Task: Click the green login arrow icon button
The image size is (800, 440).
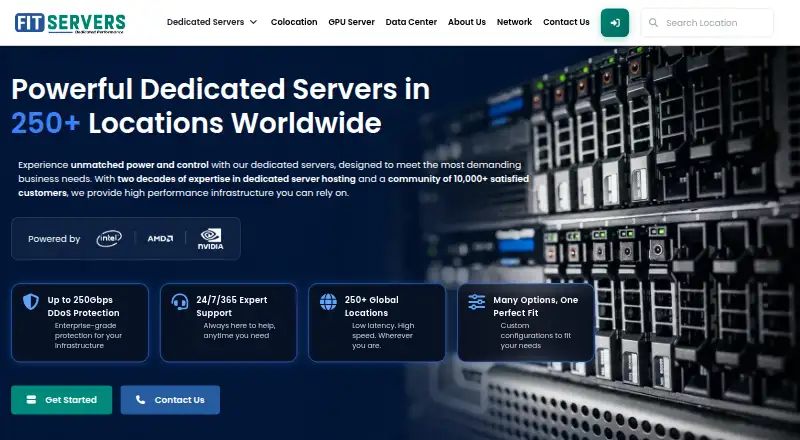Action: point(614,23)
